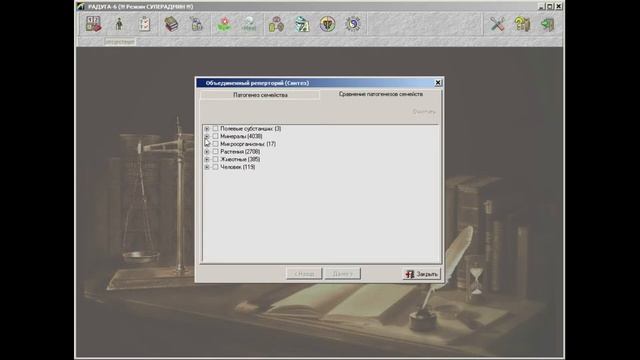This screenshot has height=360, width=640.
Task: Click the round emblem toolbar icon
Action: click(327, 24)
